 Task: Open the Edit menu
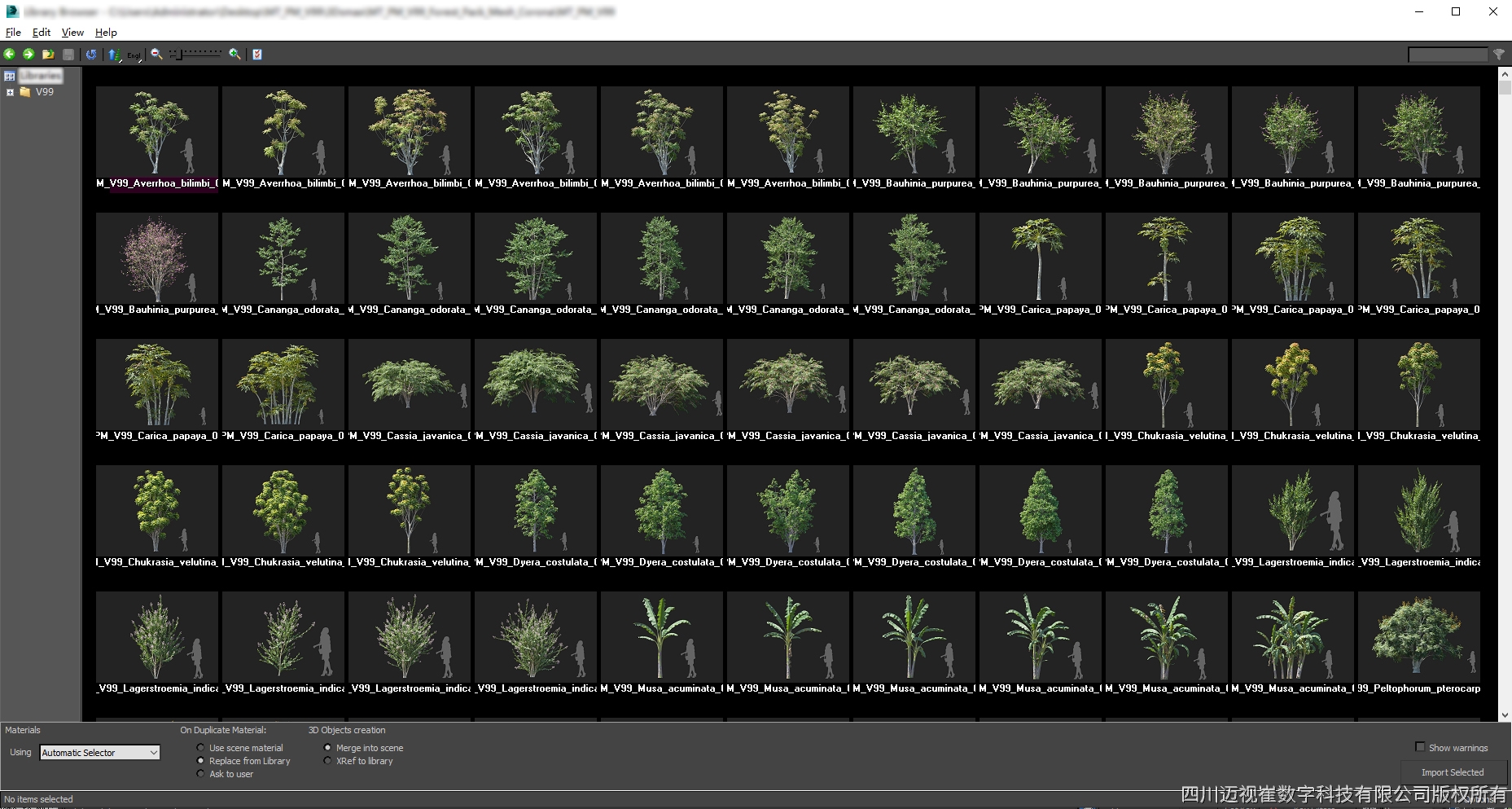click(x=40, y=32)
